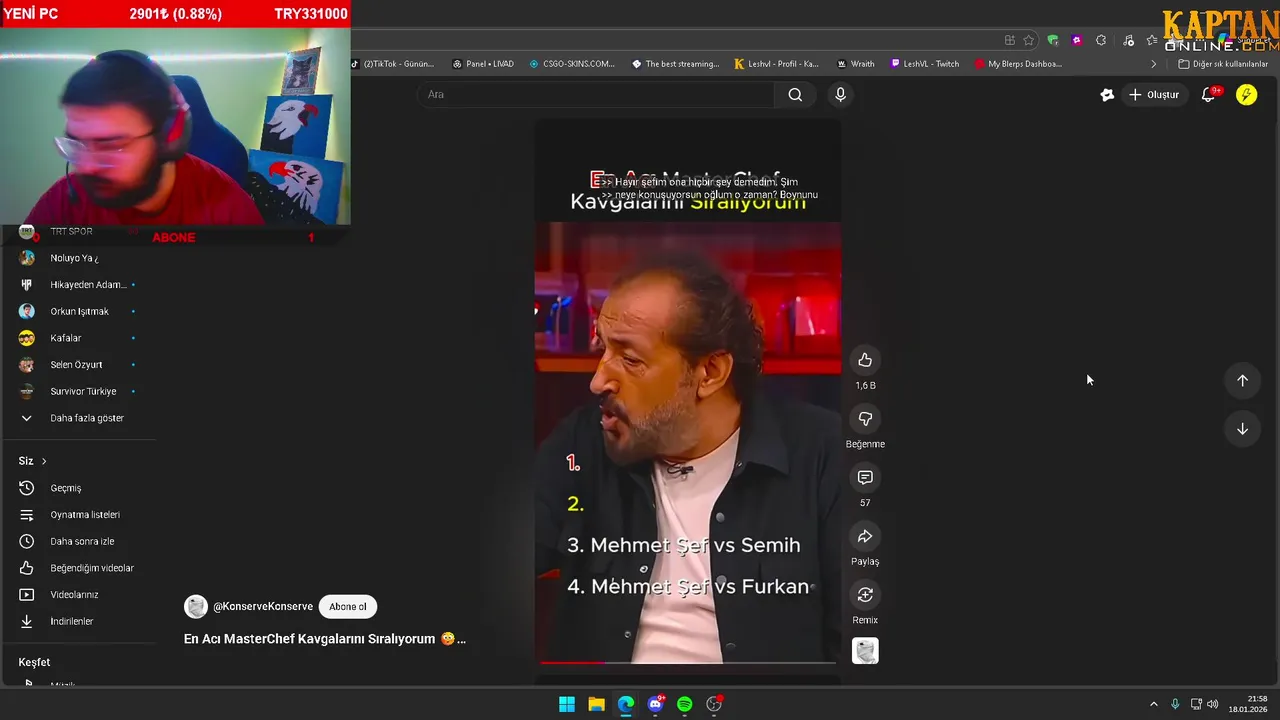The height and width of the screenshot is (720, 1280).
Task: Seek using the red Shorts progress bar
Action: pyautogui.click(x=688, y=662)
